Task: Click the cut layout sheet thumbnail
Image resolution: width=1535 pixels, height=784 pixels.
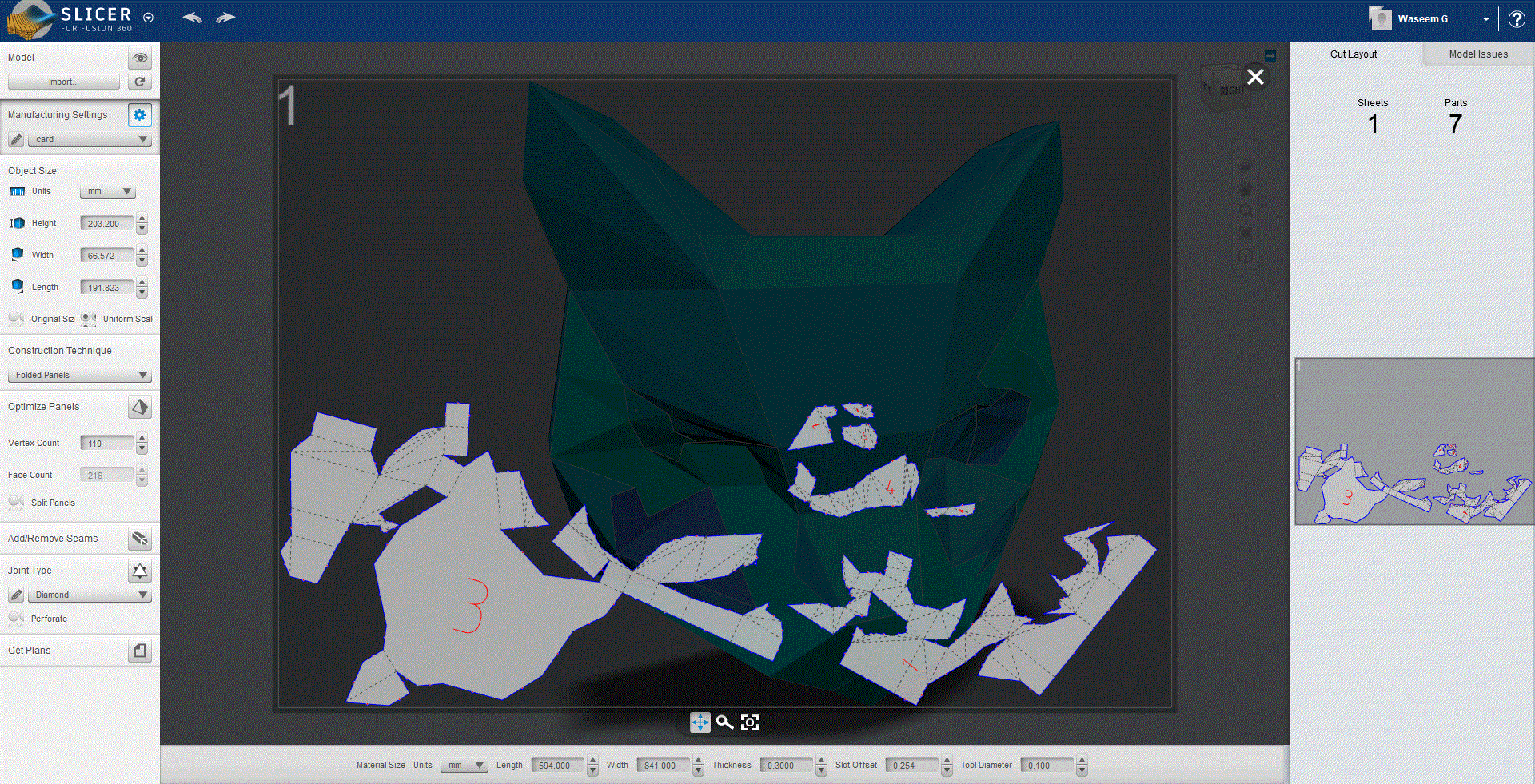Action: (x=1413, y=441)
